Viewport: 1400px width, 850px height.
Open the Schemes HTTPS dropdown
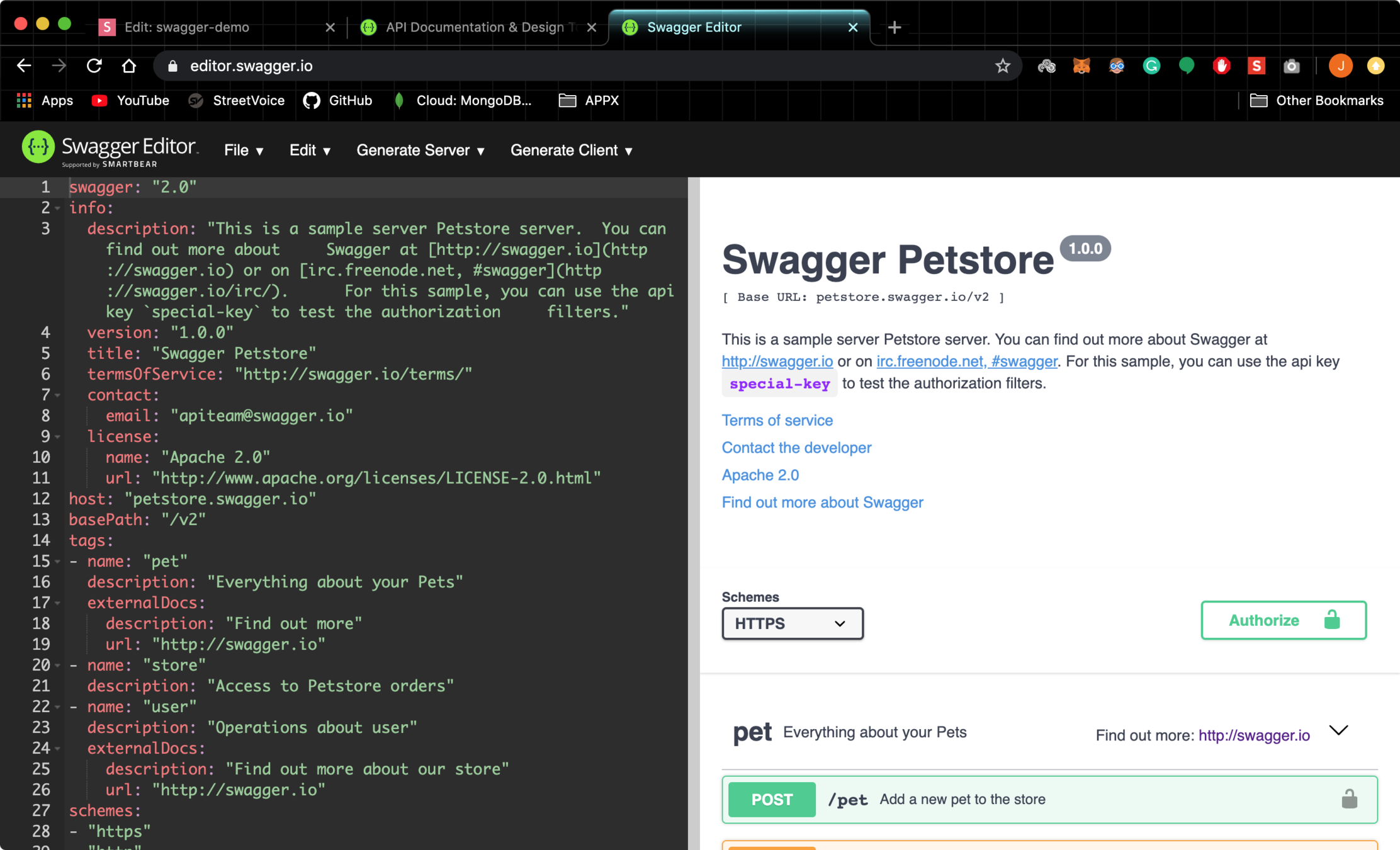pyautogui.click(x=792, y=623)
